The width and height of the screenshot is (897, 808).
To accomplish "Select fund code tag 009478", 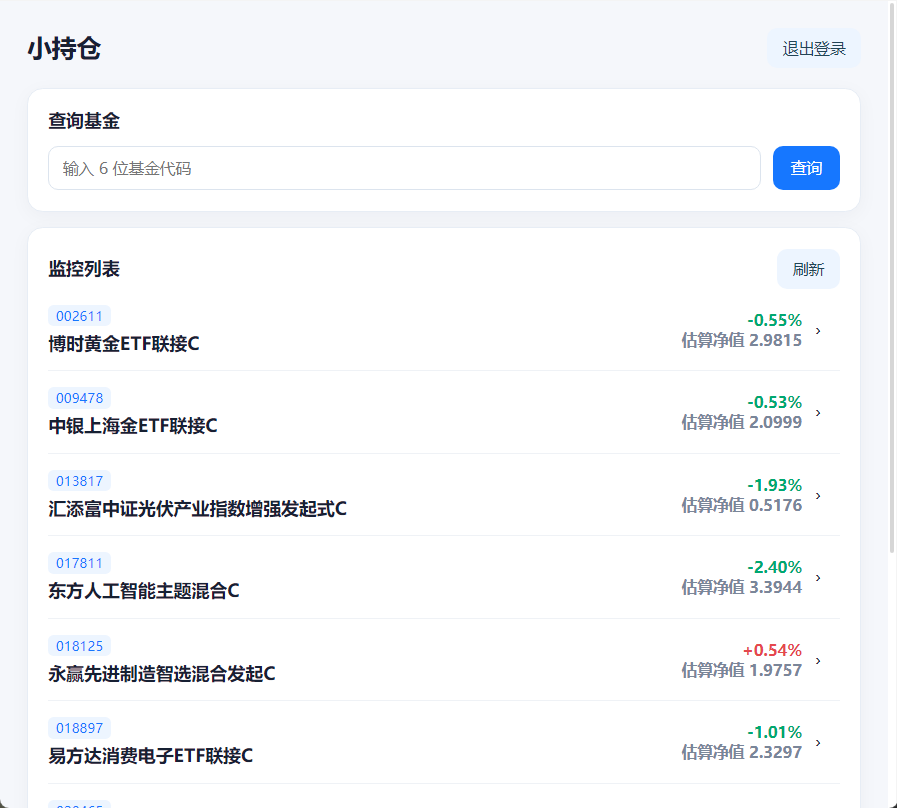I will (x=80, y=398).
